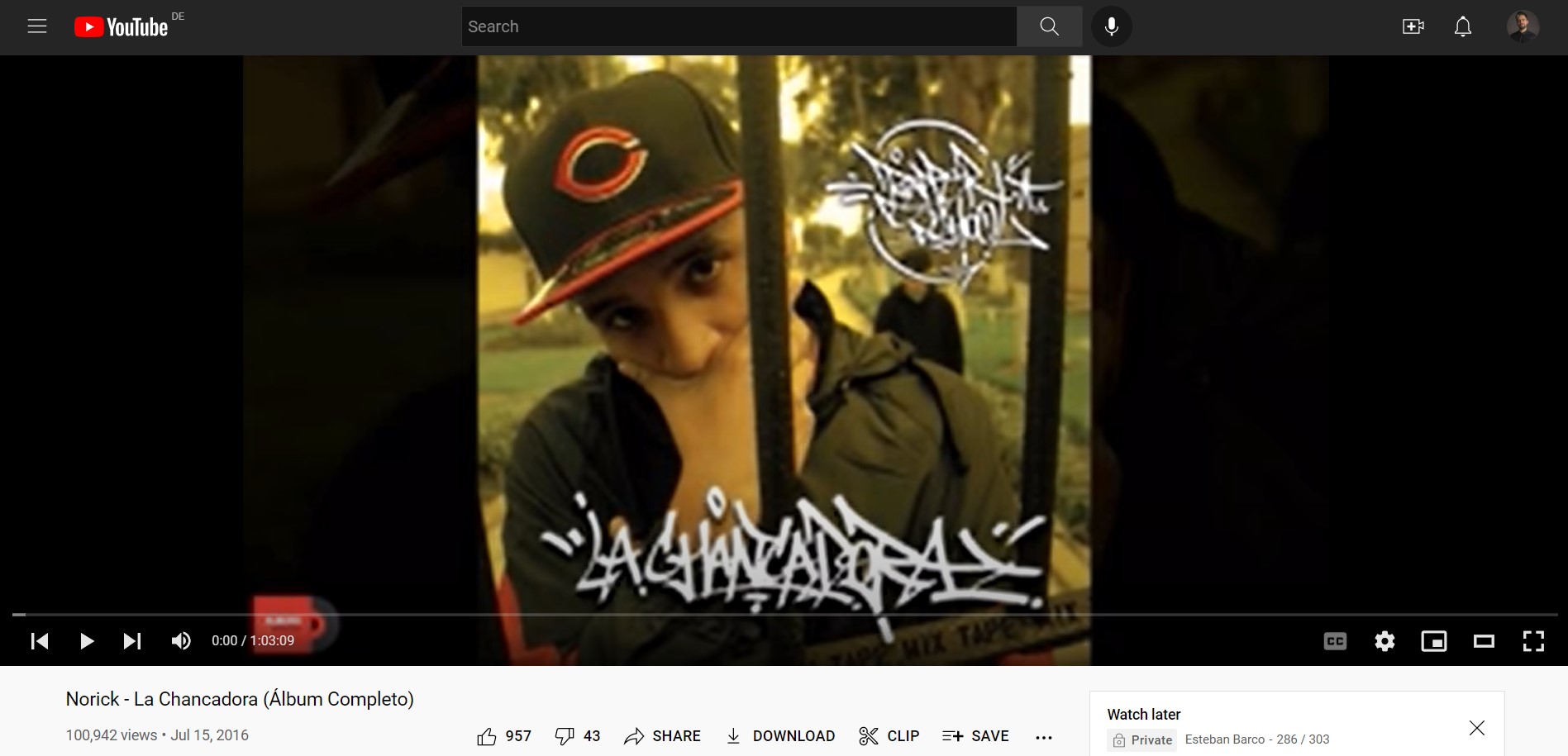The width and height of the screenshot is (1568, 756).
Task: Open the account avatar menu
Action: click(x=1523, y=26)
